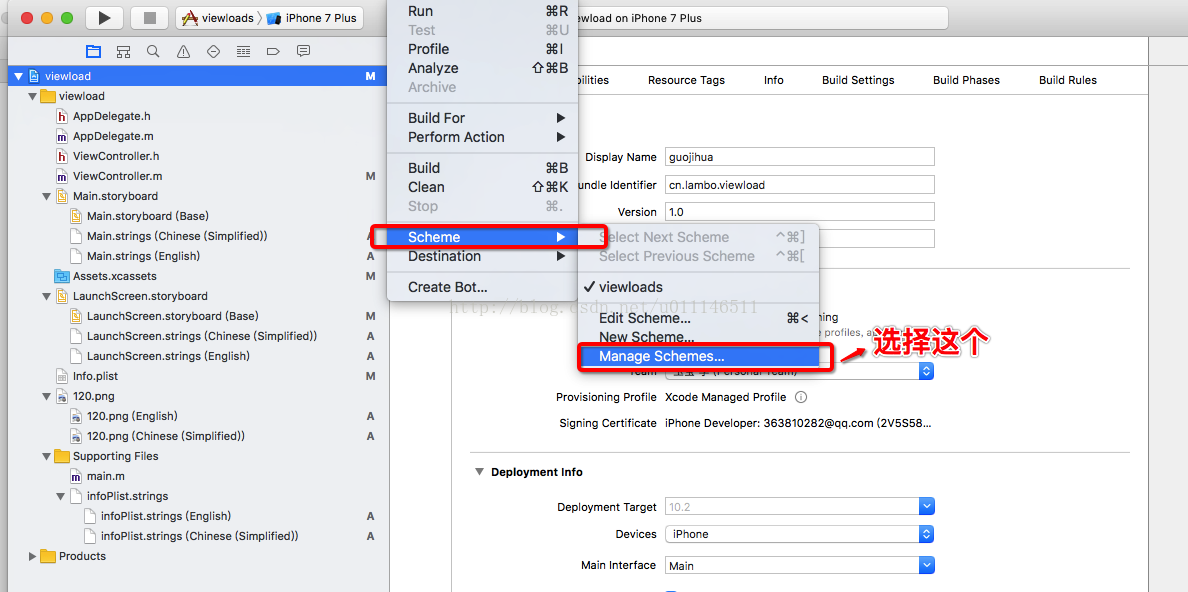The height and width of the screenshot is (592, 1188).
Task: Choose Analyze menu item
Action: click(482, 68)
